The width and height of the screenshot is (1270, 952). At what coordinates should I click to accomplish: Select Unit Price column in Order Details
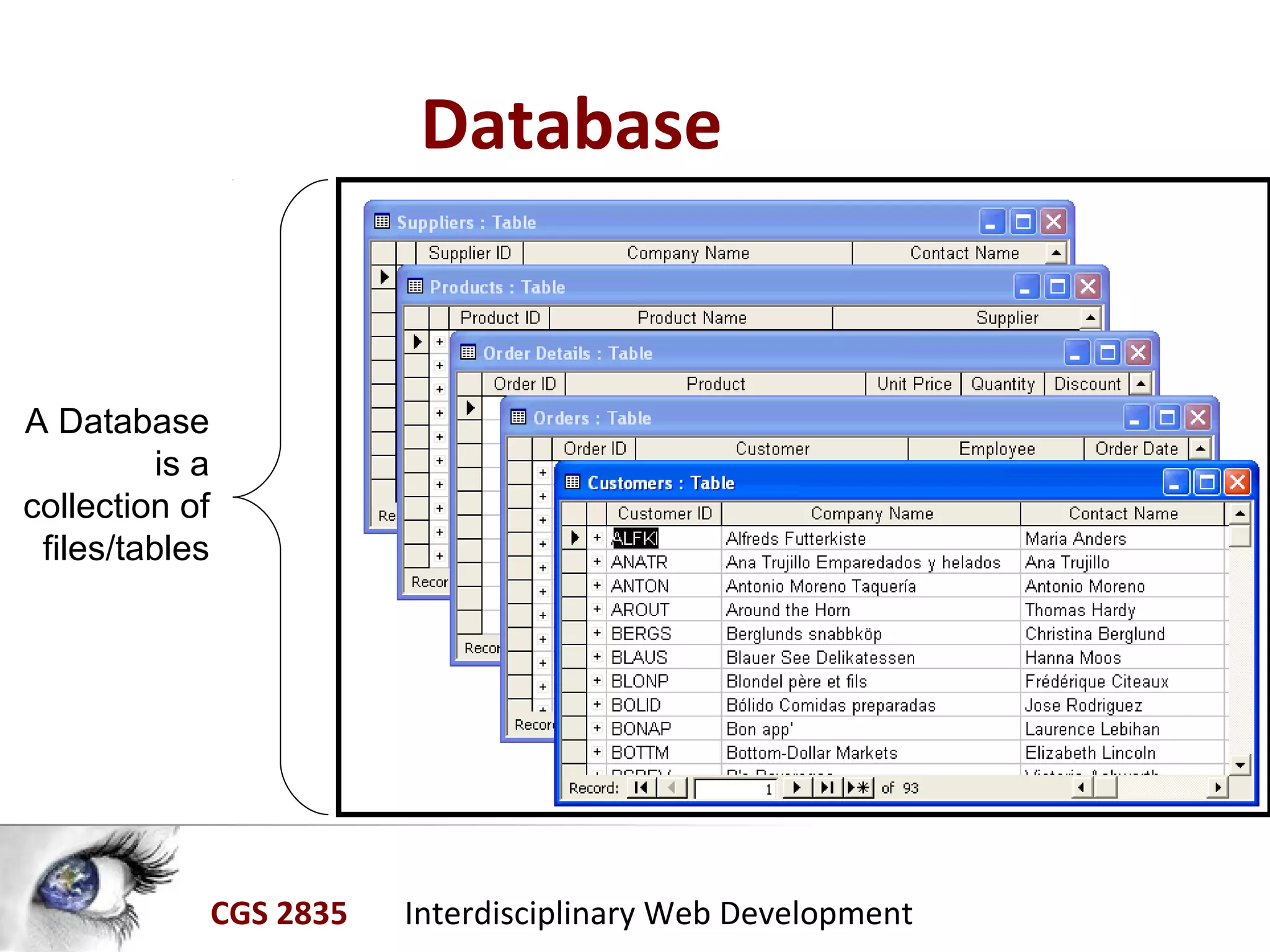click(914, 384)
